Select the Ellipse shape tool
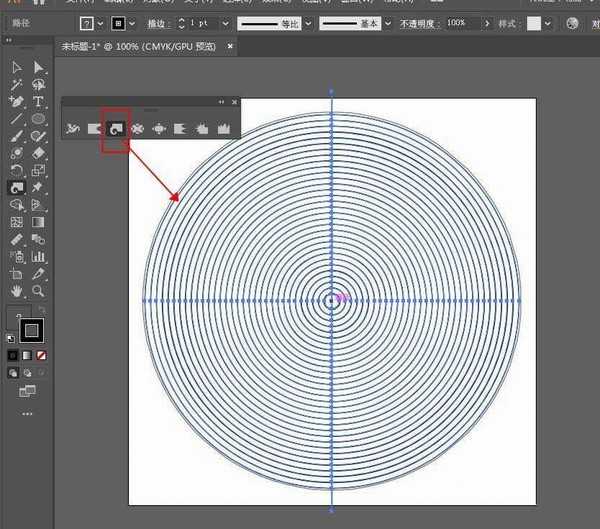 [38, 119]
